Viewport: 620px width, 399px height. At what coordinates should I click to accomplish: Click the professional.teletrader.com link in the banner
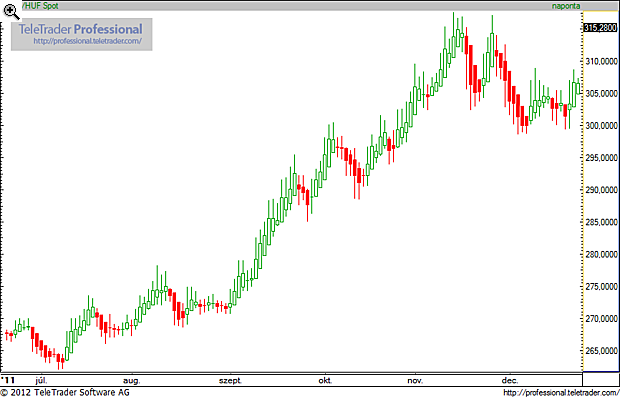87,41
